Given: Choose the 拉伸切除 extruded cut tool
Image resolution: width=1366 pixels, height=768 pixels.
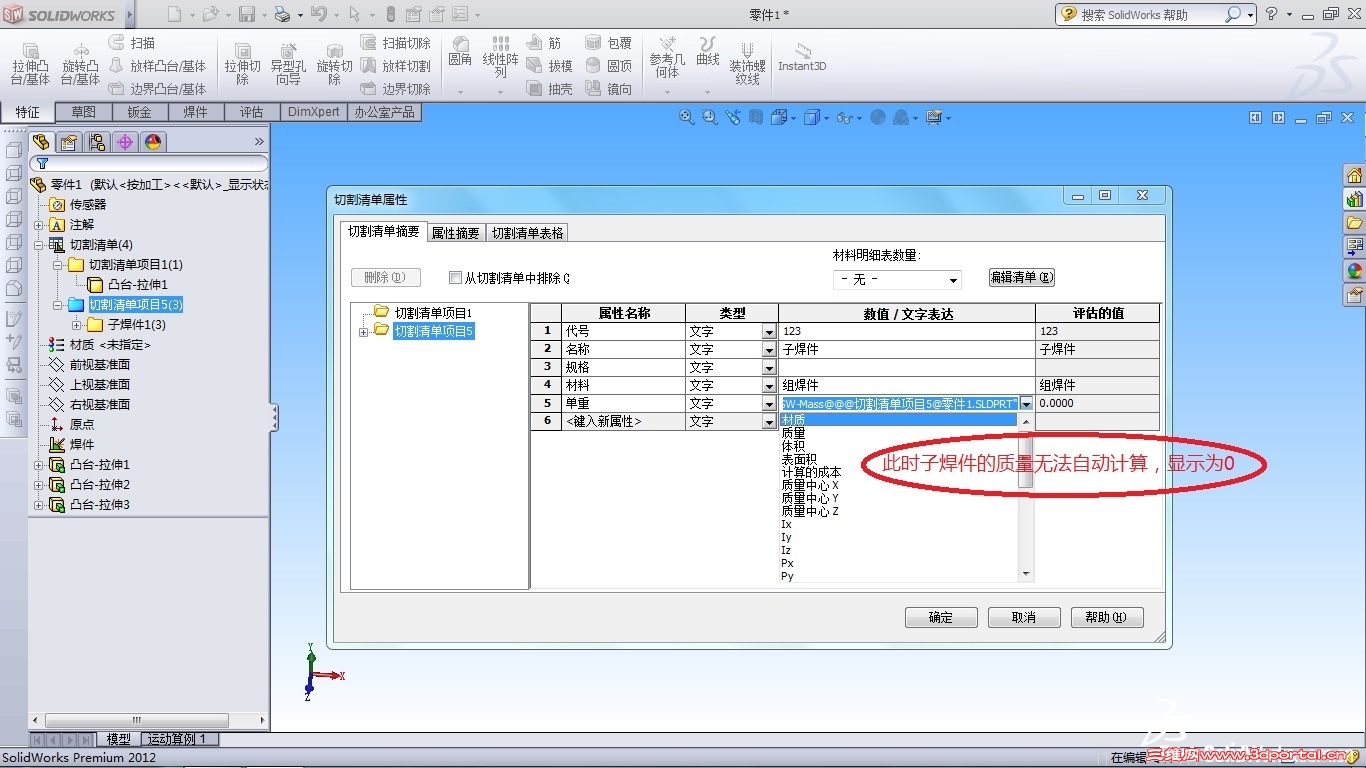Looking at the screenshot, I should coord(242,64).
